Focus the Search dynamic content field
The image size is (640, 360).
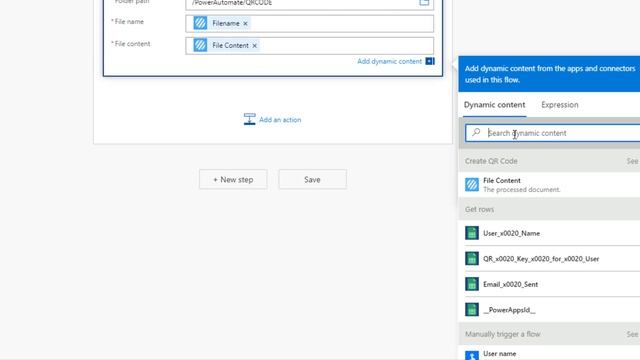point(553,133)
